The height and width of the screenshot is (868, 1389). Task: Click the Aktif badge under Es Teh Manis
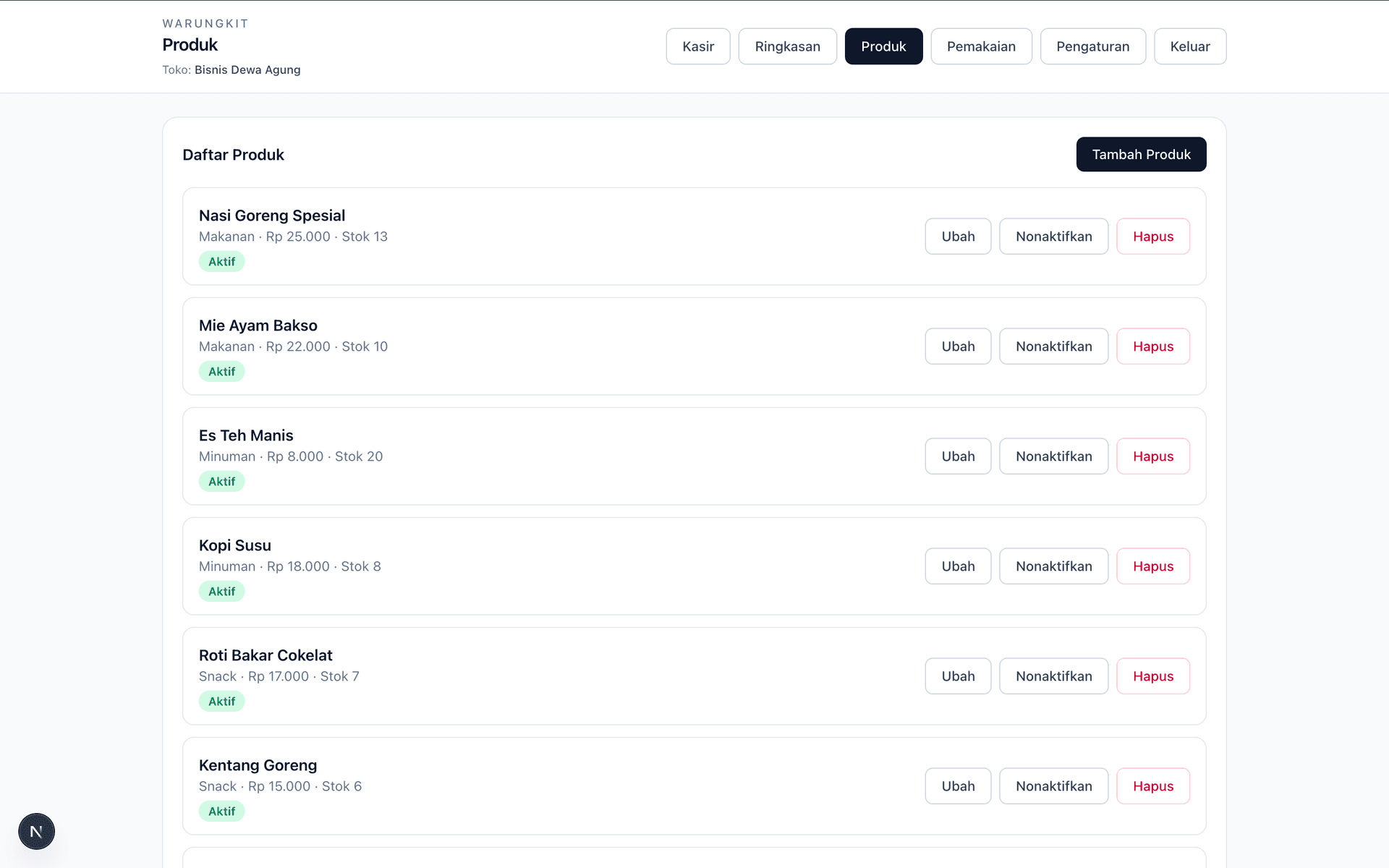(221, 482)
